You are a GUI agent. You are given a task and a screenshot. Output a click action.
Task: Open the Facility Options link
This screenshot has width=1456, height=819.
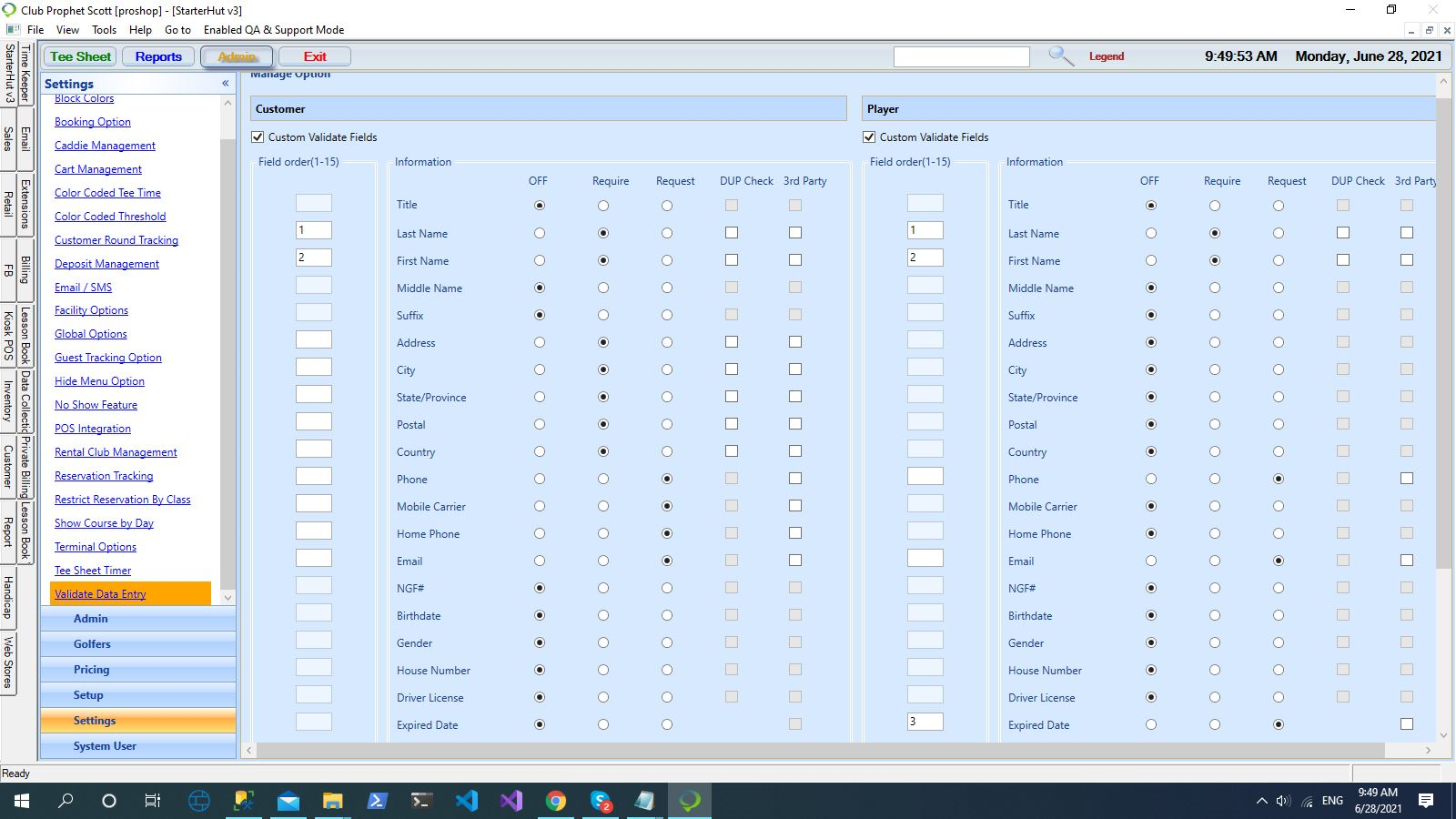click(91, 310)
